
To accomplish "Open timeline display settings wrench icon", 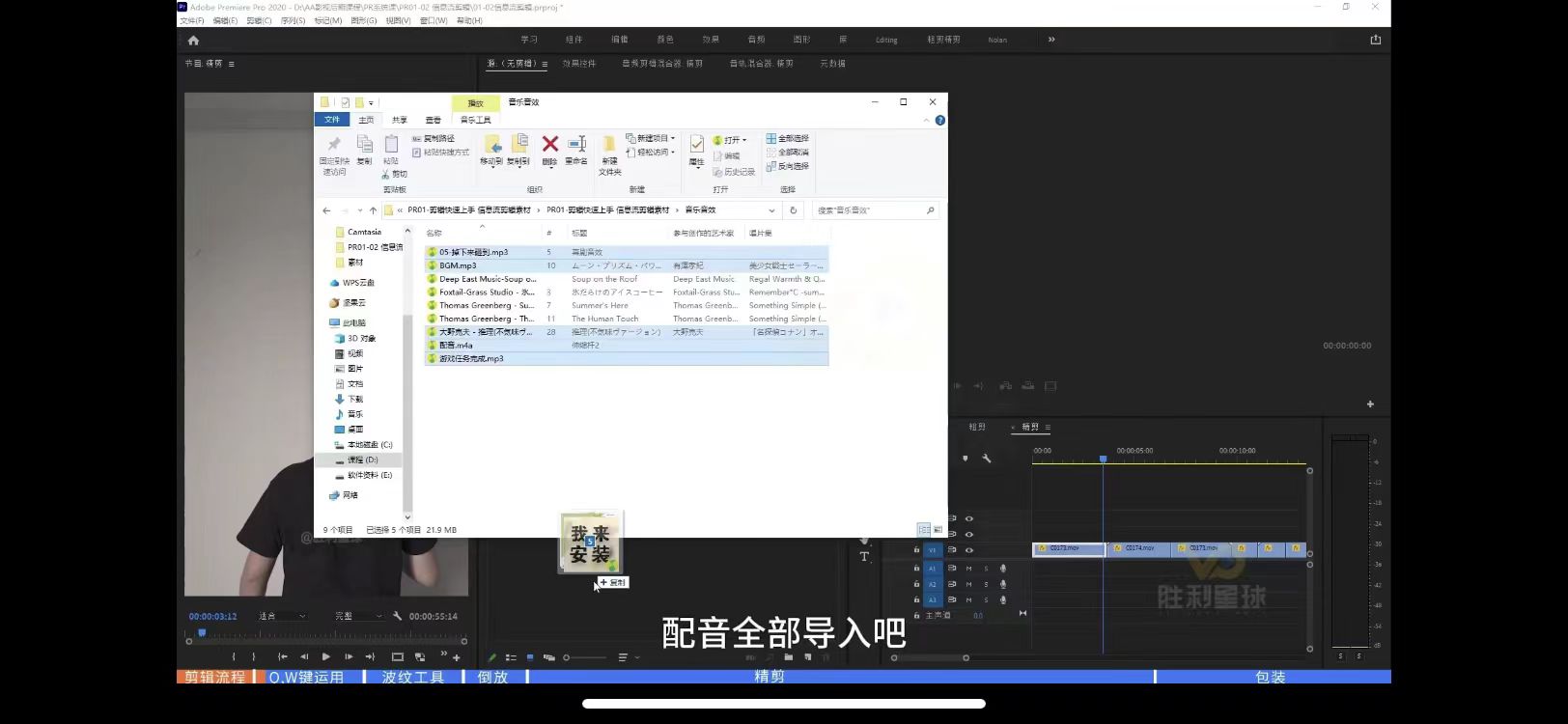I will pos(986,459).
